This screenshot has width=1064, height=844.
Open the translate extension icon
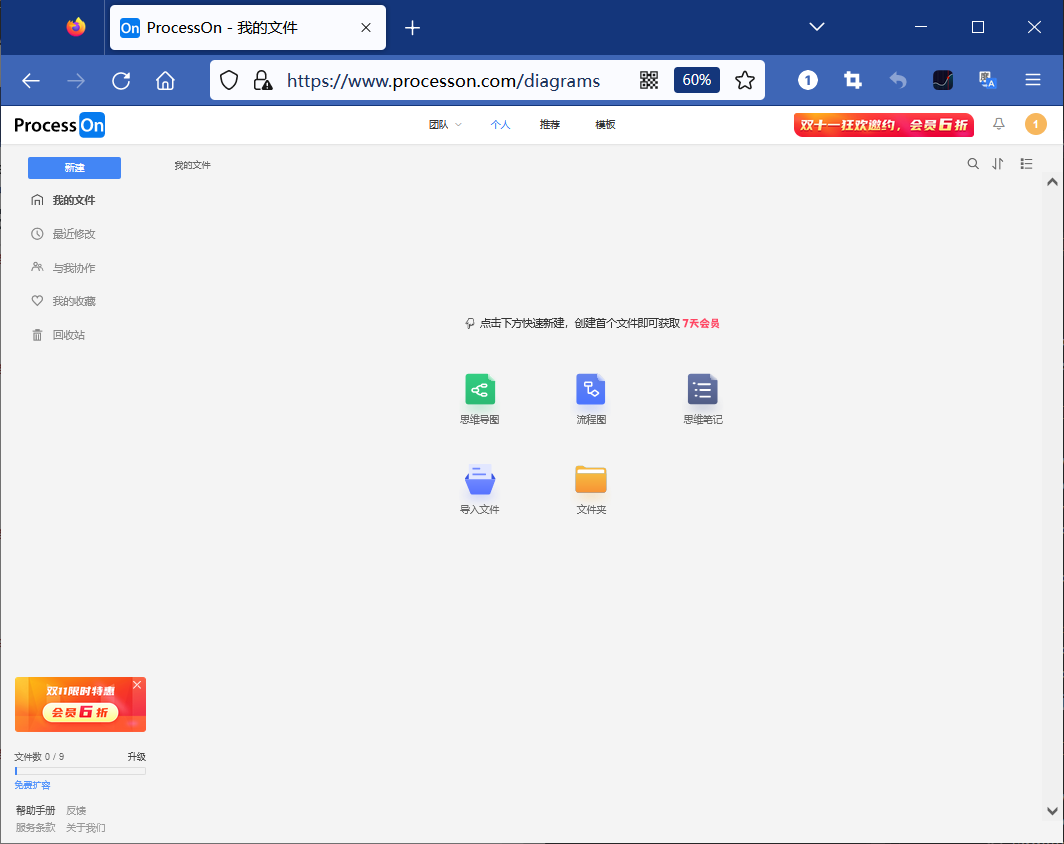(987, 81)
